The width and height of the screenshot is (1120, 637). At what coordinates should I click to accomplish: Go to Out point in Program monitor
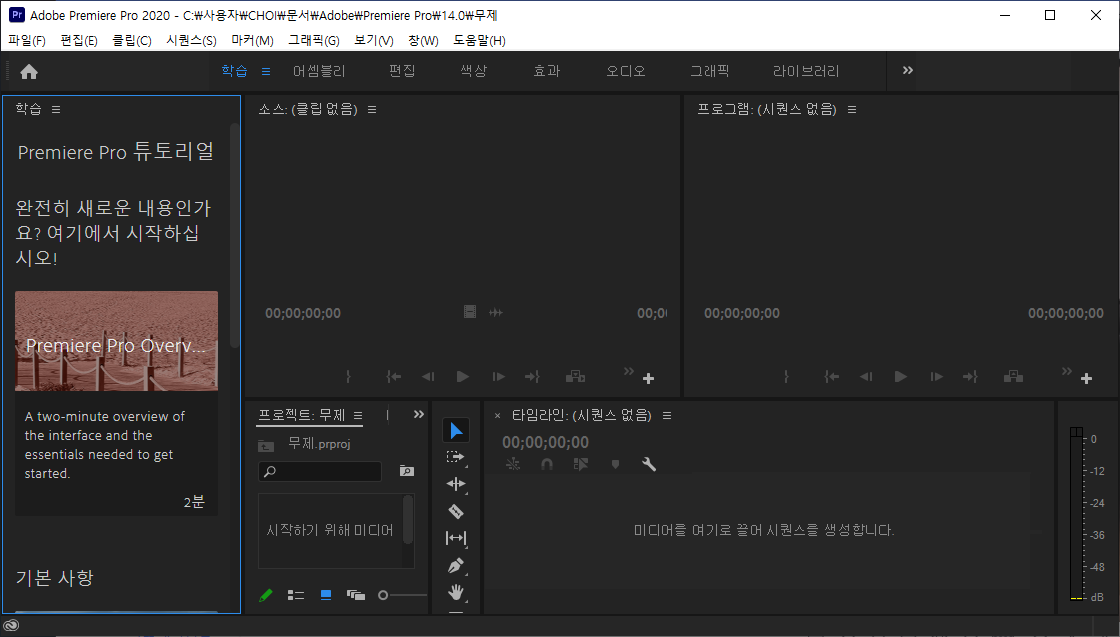coord(970,376)
